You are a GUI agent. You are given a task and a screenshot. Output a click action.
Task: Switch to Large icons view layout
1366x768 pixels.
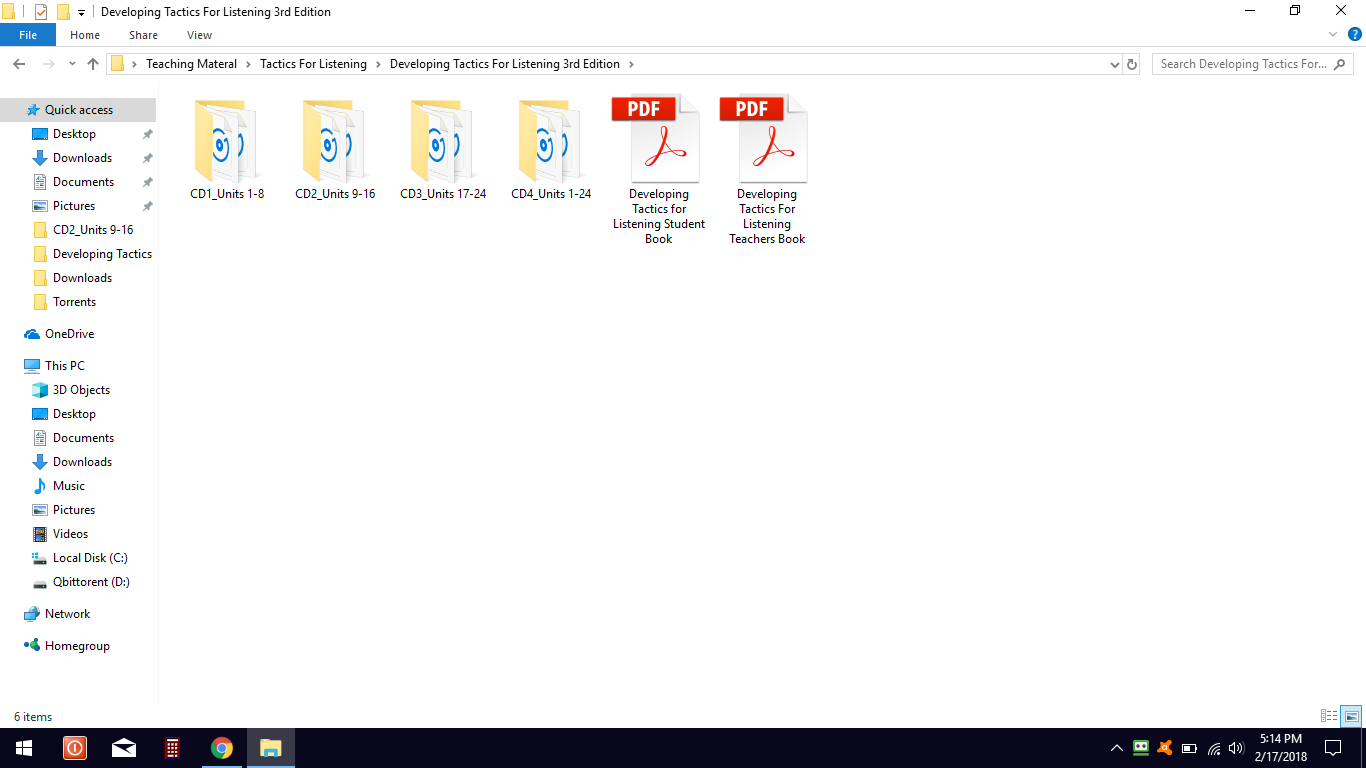pos(1351,716)
